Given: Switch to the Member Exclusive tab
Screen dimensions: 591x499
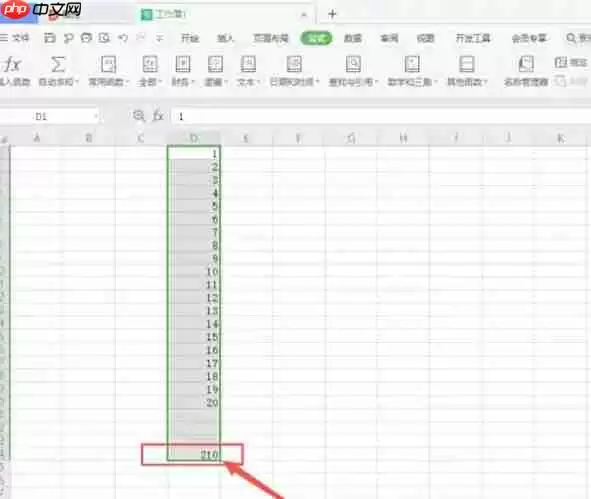Looking at the screenshot, I should pyautogui.click(x=529, y=38).
